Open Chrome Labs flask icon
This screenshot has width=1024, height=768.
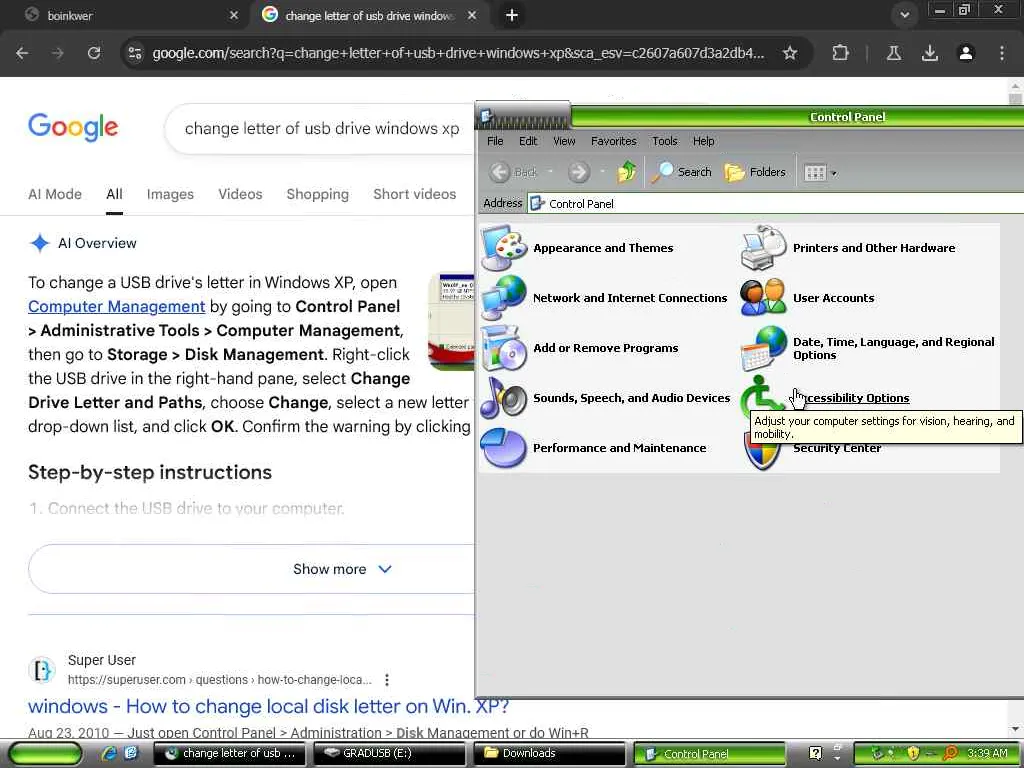point(894,53)
